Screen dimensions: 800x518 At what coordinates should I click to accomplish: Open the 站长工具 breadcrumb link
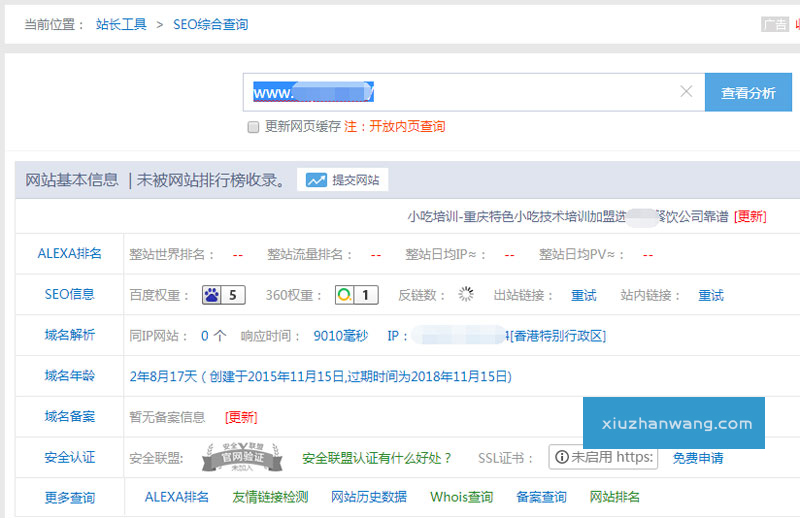[122, 25]
